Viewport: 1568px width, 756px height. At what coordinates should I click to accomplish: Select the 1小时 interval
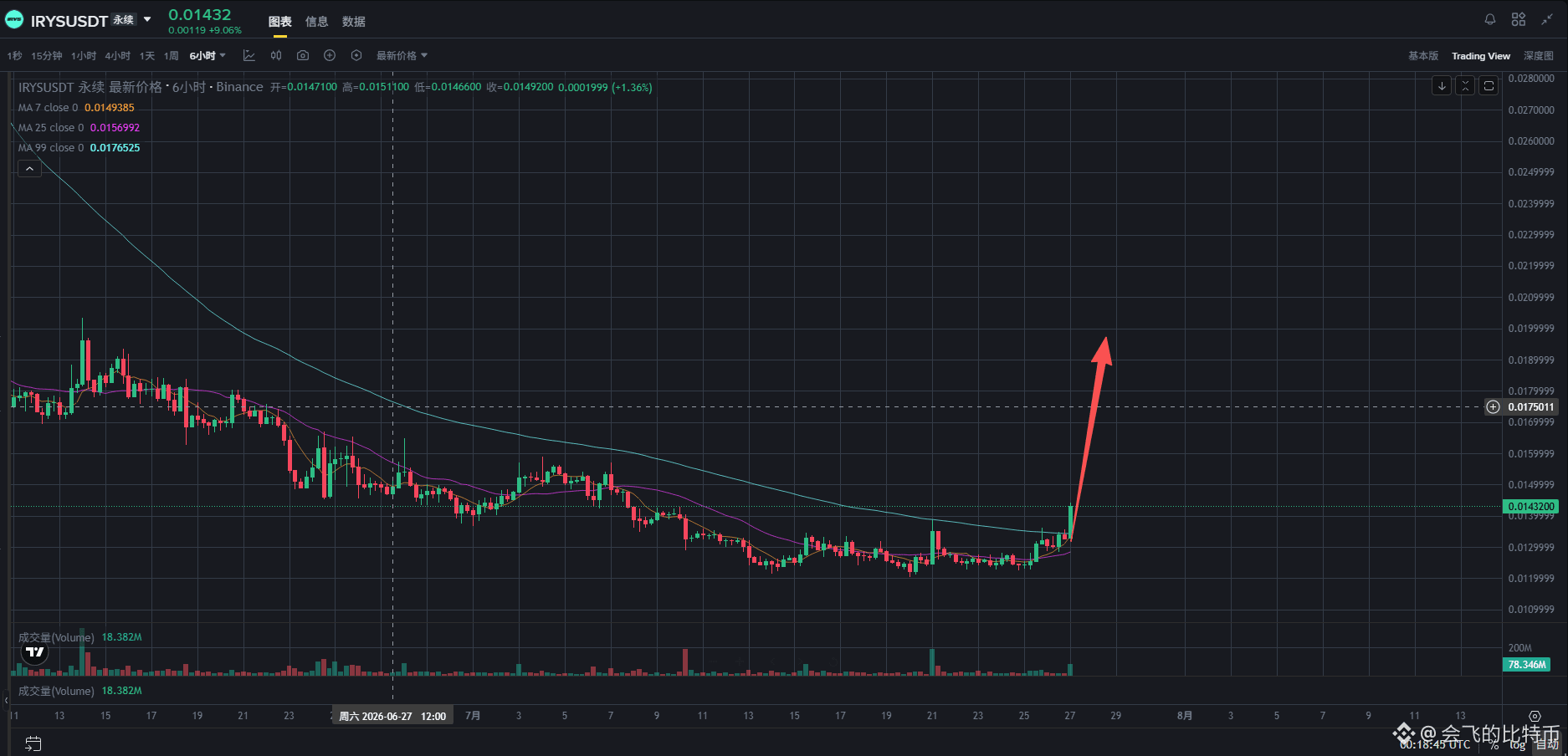pos(84,56)
